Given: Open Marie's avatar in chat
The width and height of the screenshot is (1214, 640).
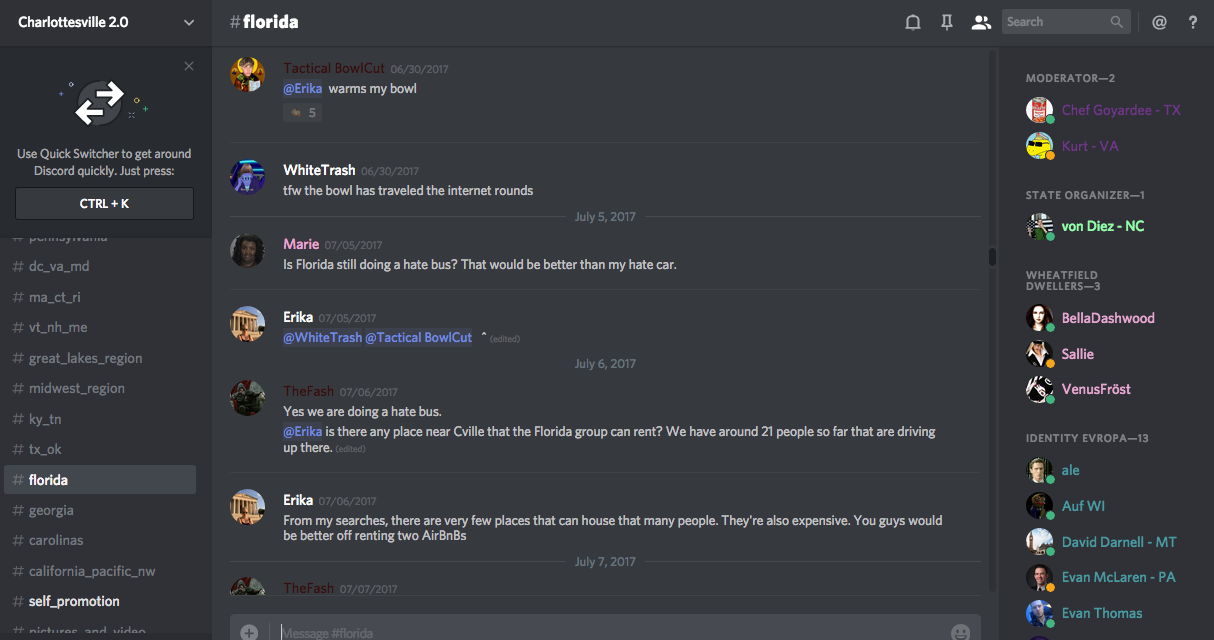Looking at the screenshot, I should point(247,251).
